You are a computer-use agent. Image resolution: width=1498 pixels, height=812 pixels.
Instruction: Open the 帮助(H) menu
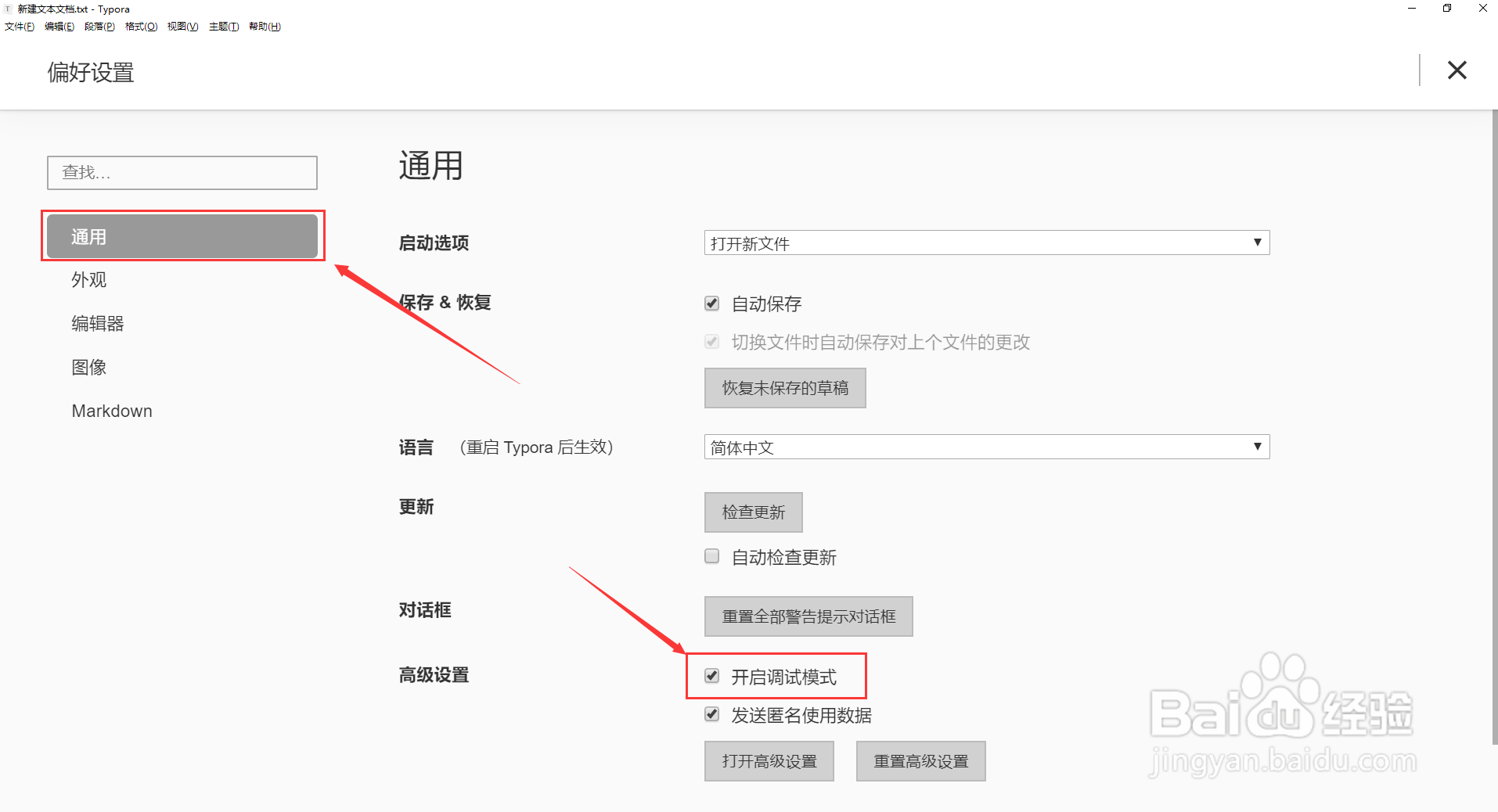[265, 27]
